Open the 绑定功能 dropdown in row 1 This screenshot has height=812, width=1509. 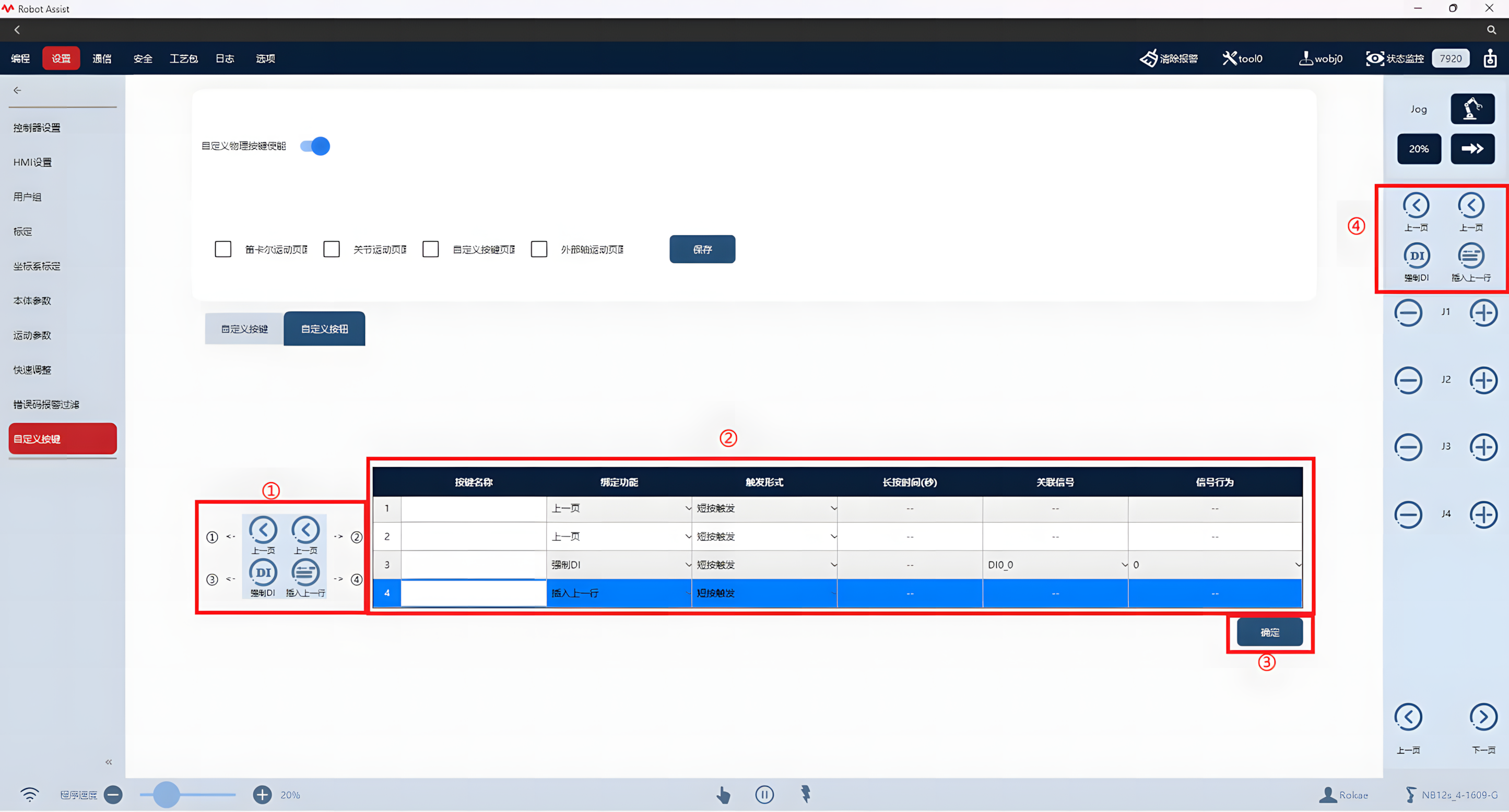click(619, 508)
